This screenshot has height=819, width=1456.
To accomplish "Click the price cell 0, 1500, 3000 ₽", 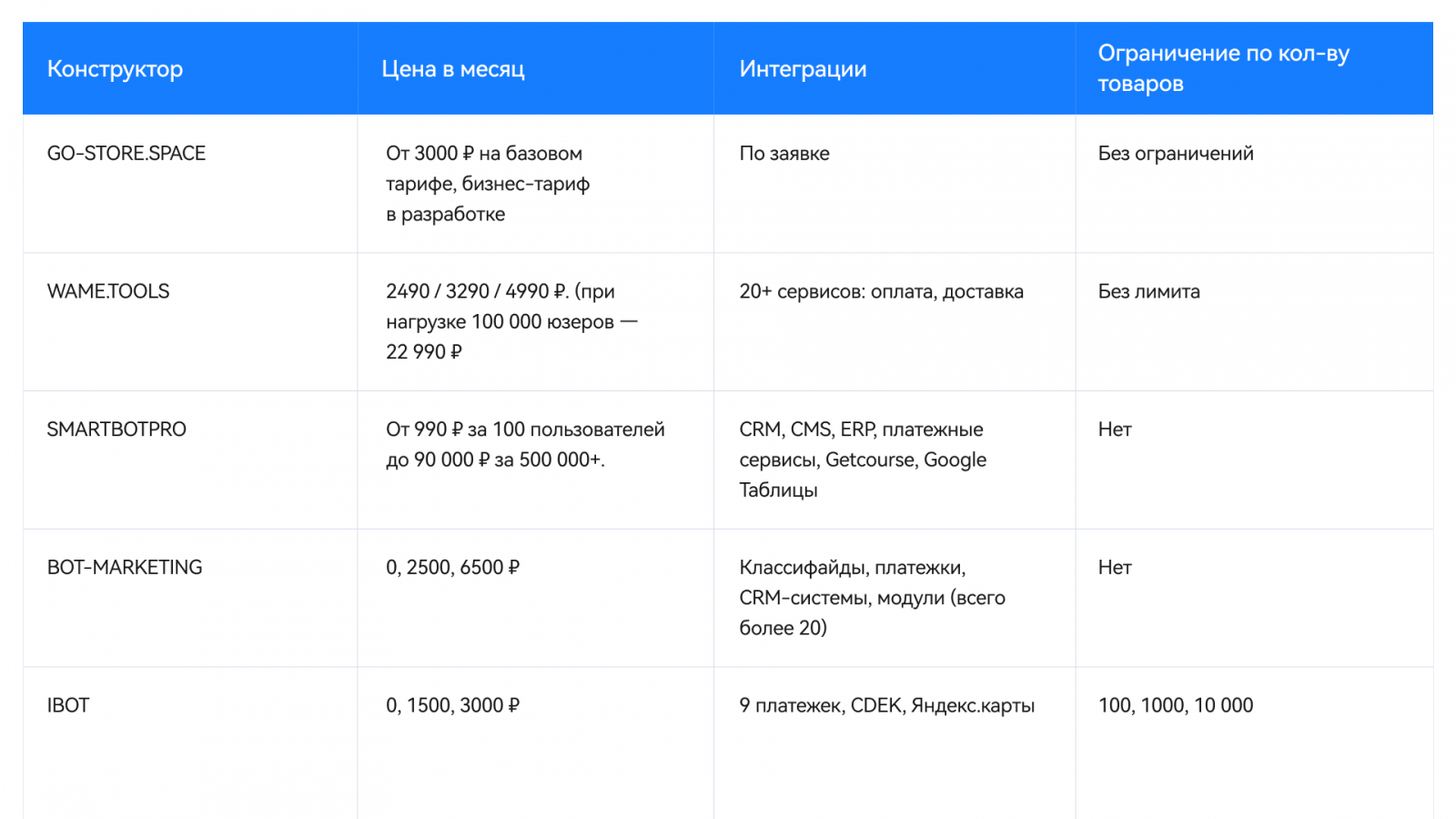I will [453, 706].
